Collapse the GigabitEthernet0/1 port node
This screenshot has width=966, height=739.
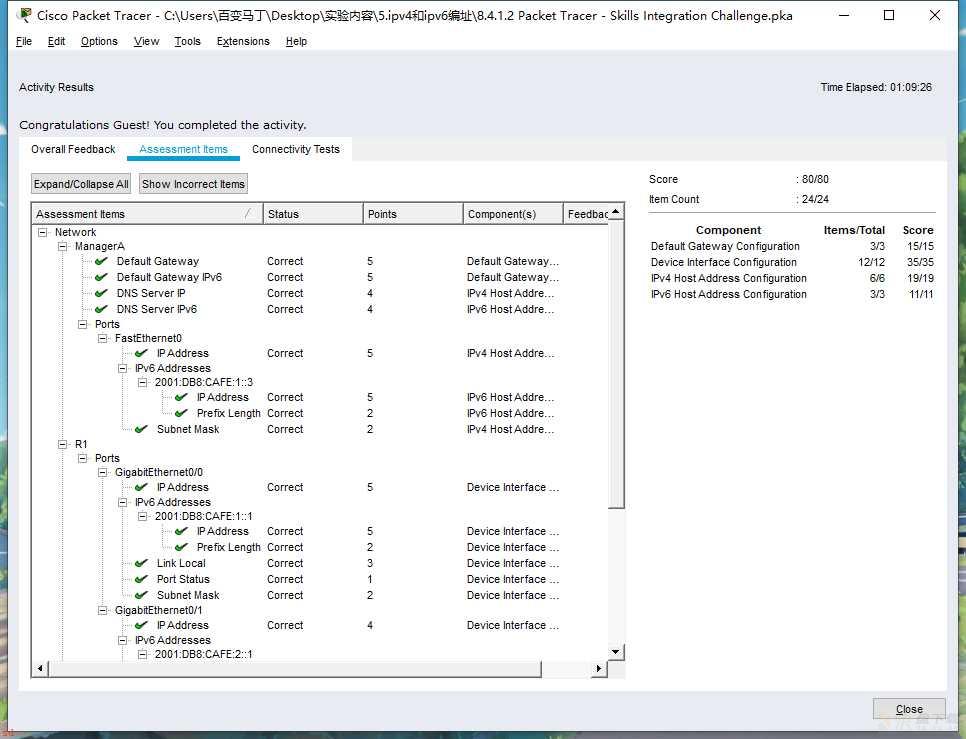pos(103,610)
